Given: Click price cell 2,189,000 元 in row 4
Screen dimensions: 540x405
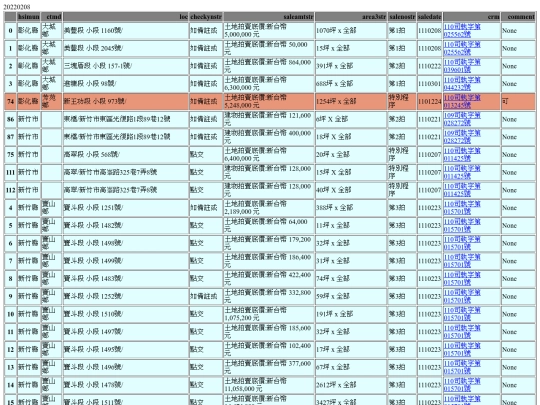Looking at the screenshot, I should pos(269,208).
